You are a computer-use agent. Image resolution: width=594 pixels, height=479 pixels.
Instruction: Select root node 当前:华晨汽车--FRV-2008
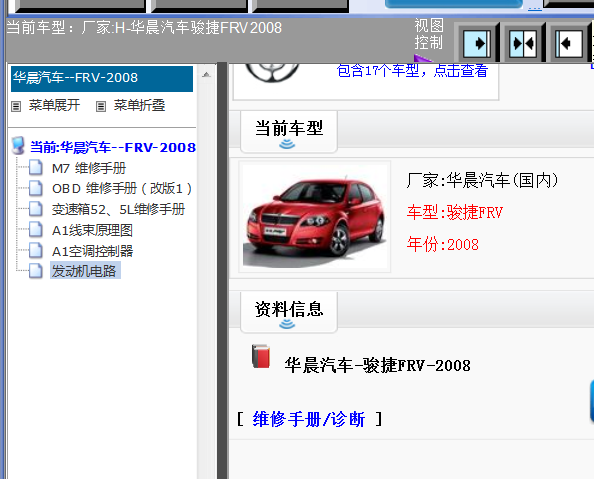click(113, 147)
